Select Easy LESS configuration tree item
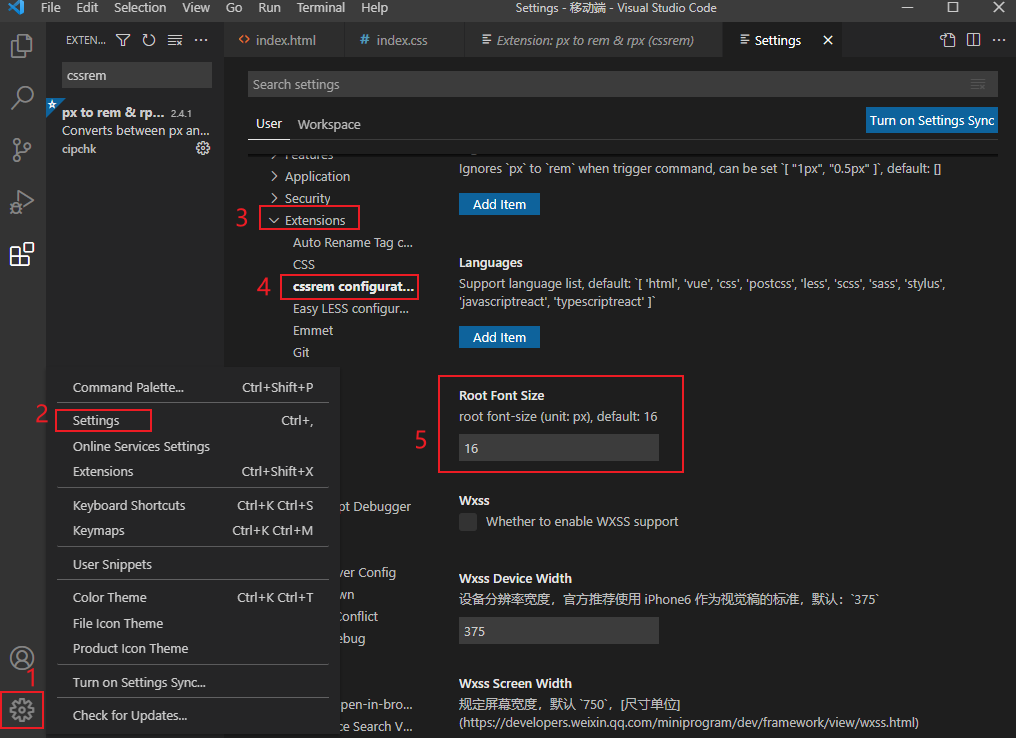 [x=351, y=308]
